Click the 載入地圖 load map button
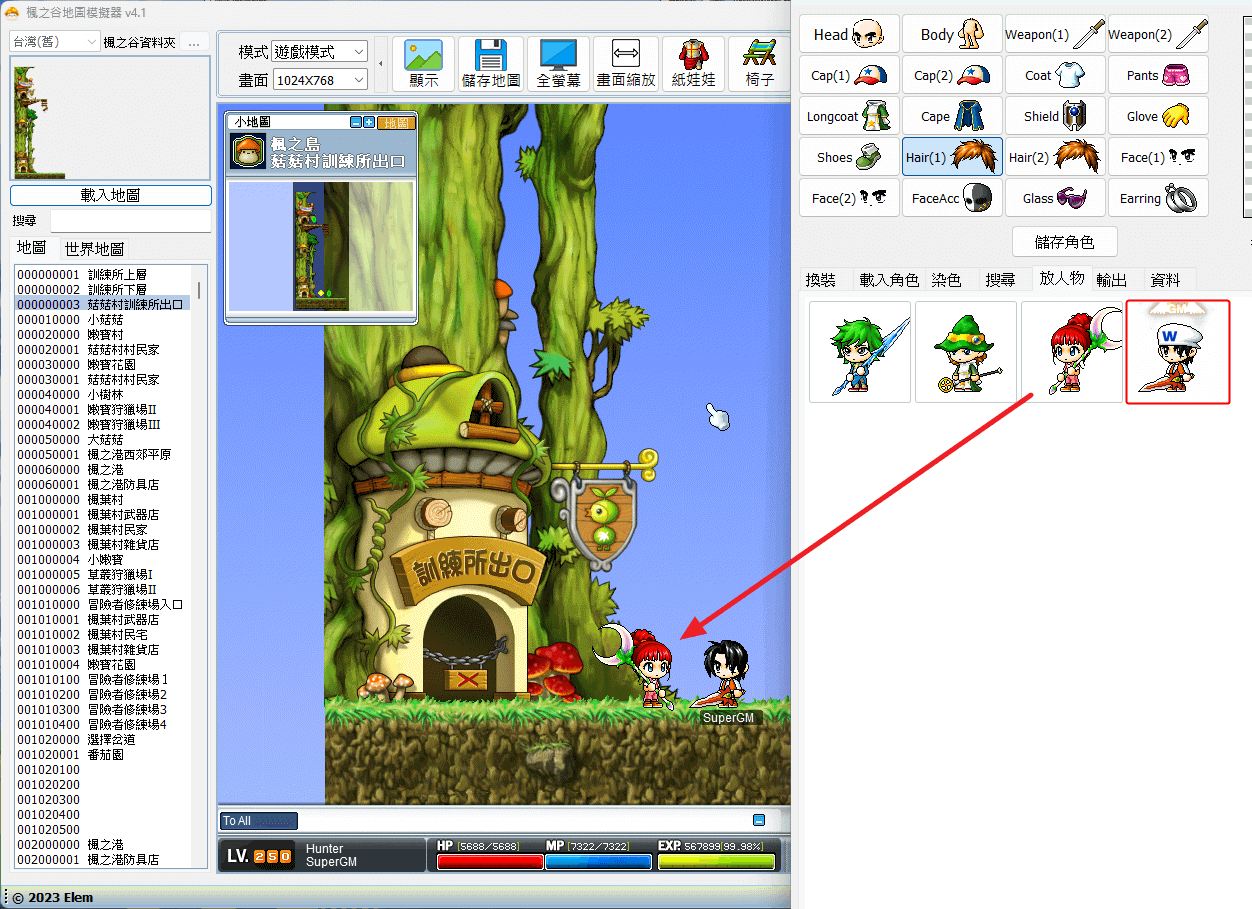1252x909 pixels. coord(111,195)
